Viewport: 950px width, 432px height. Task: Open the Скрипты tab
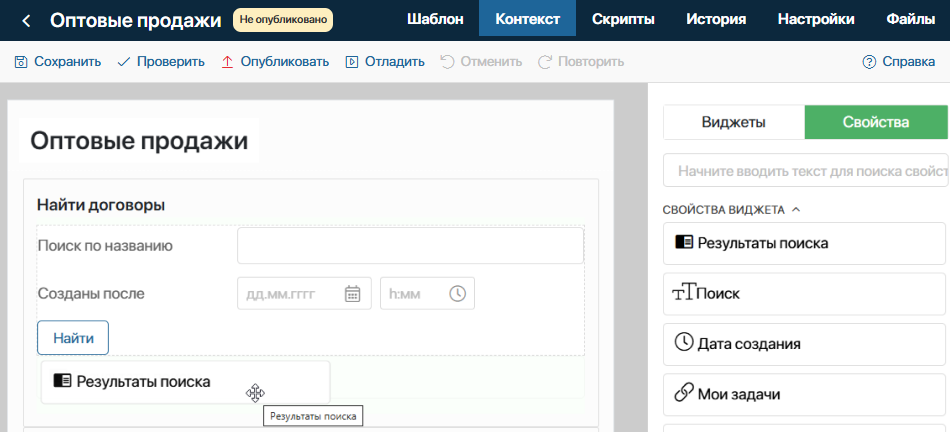click(x=623, y=19)
